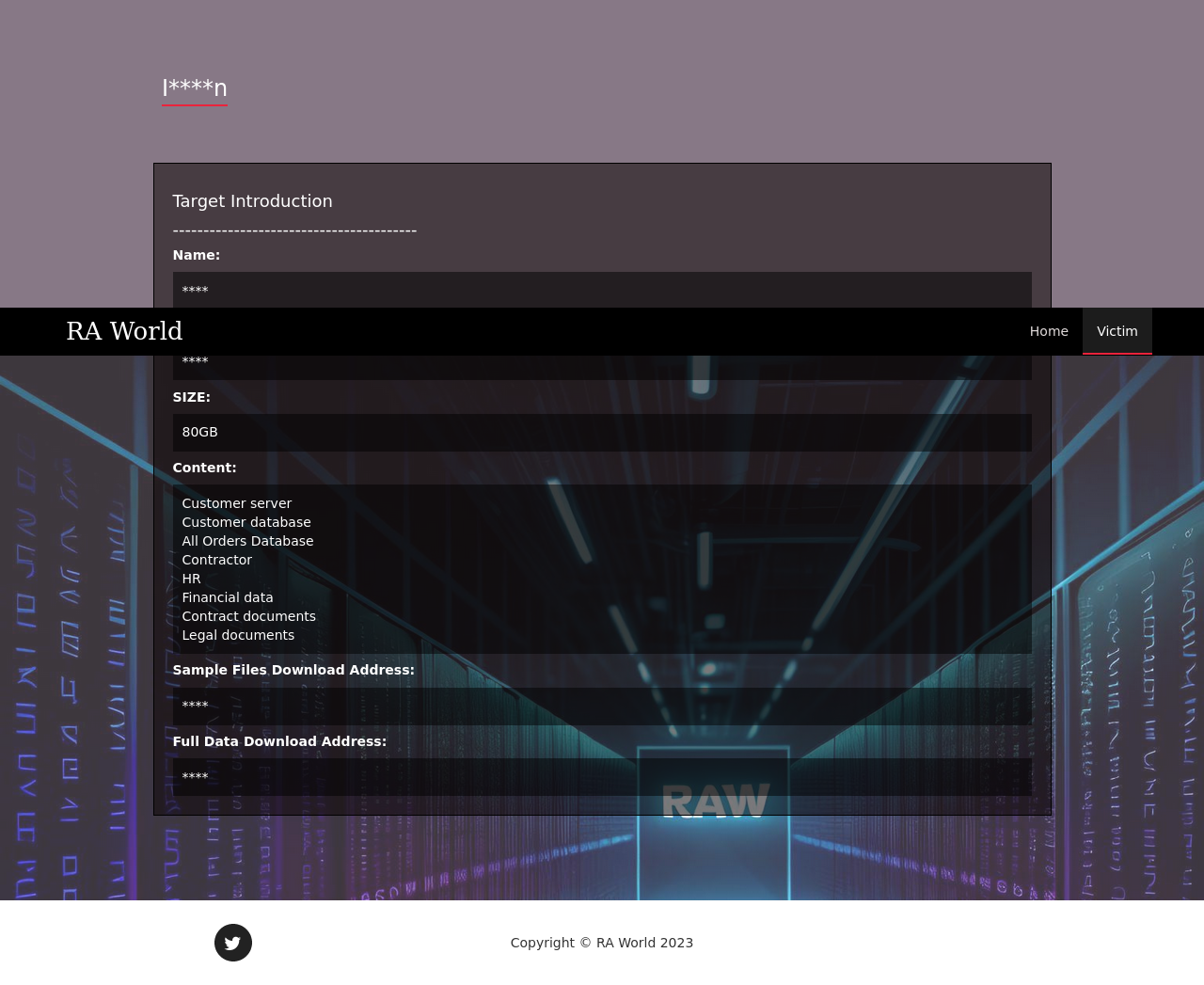
Task: Select the Contract documents line
Action: coord(249,616)
